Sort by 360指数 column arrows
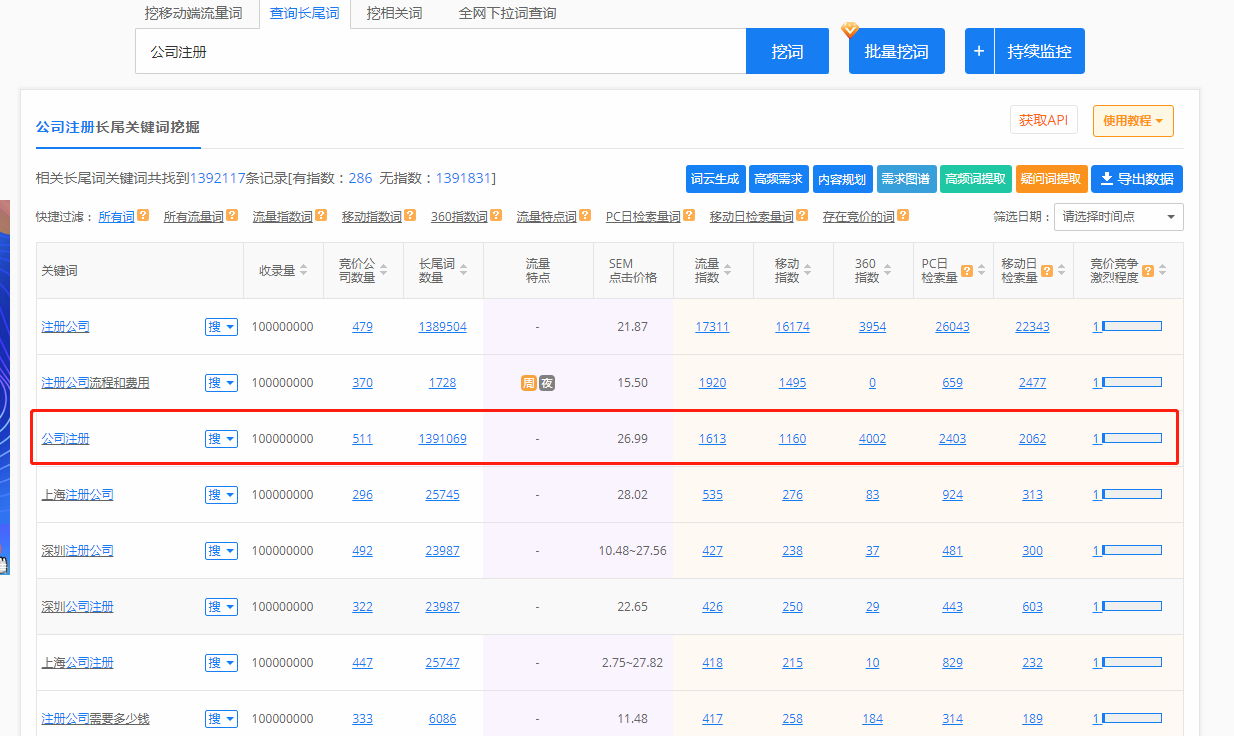 886,270
